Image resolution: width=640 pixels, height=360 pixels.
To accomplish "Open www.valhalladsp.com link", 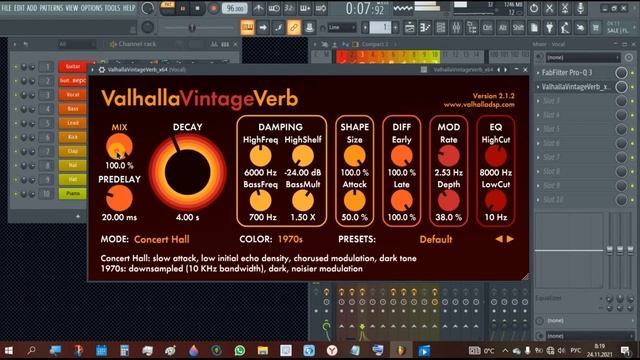I will pos(479,105).
